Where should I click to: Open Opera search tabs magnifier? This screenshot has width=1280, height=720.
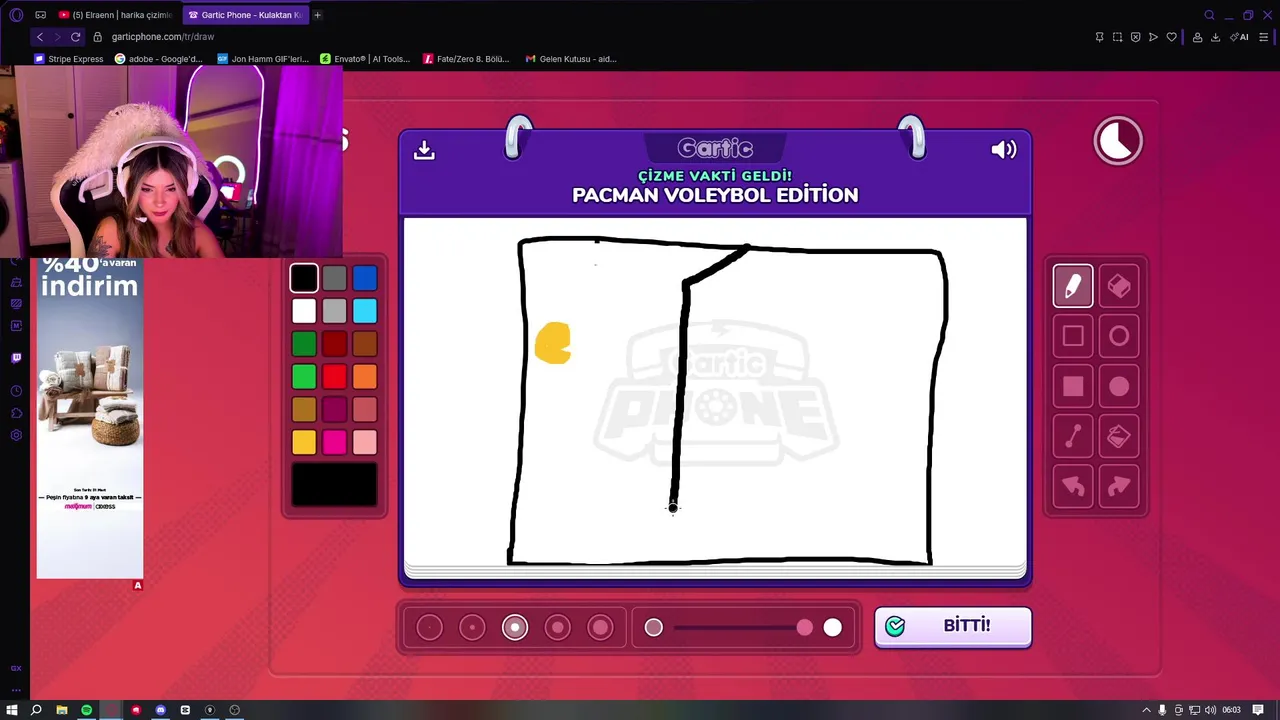[1209, 15]
